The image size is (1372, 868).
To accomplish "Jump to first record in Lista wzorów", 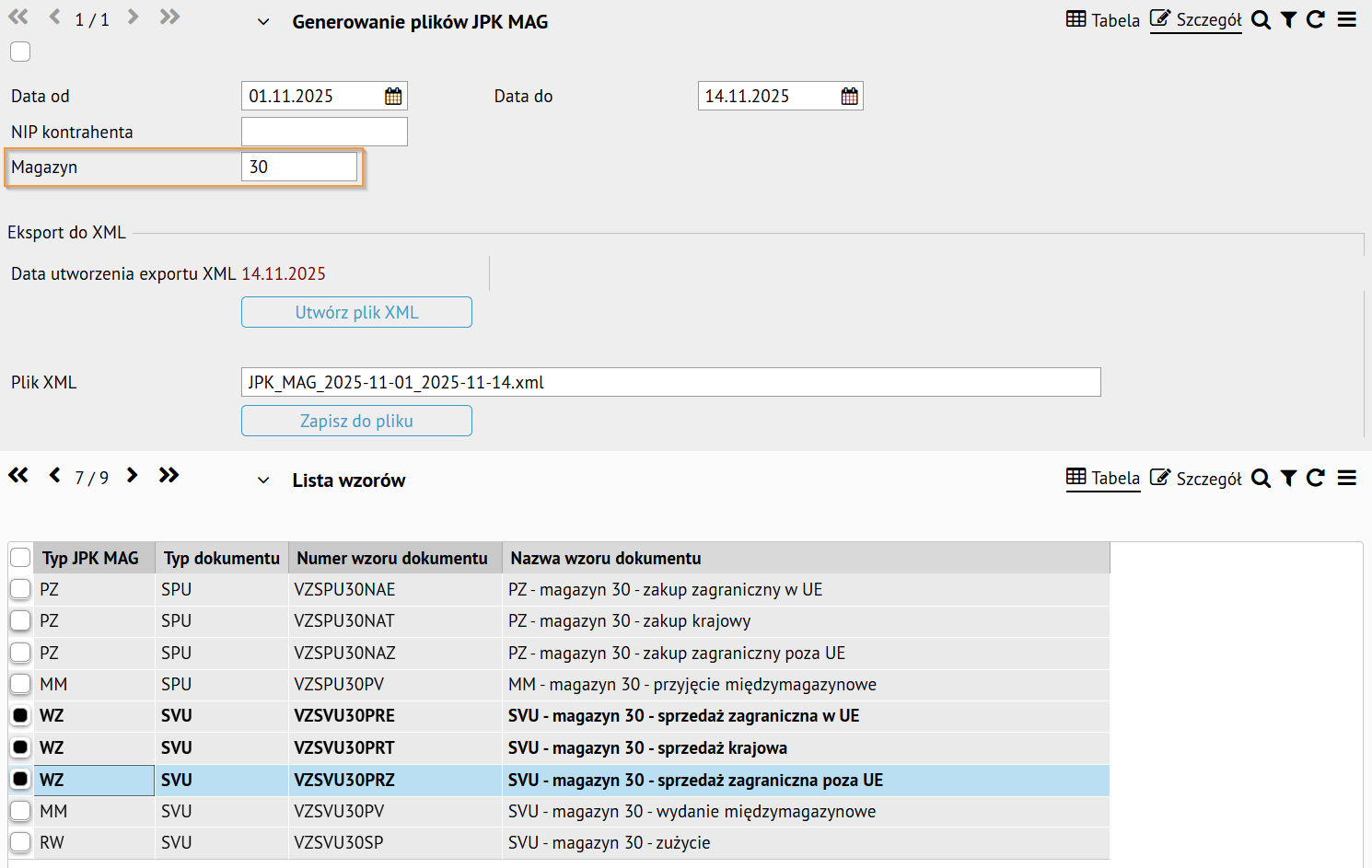I will pos(18,476).
